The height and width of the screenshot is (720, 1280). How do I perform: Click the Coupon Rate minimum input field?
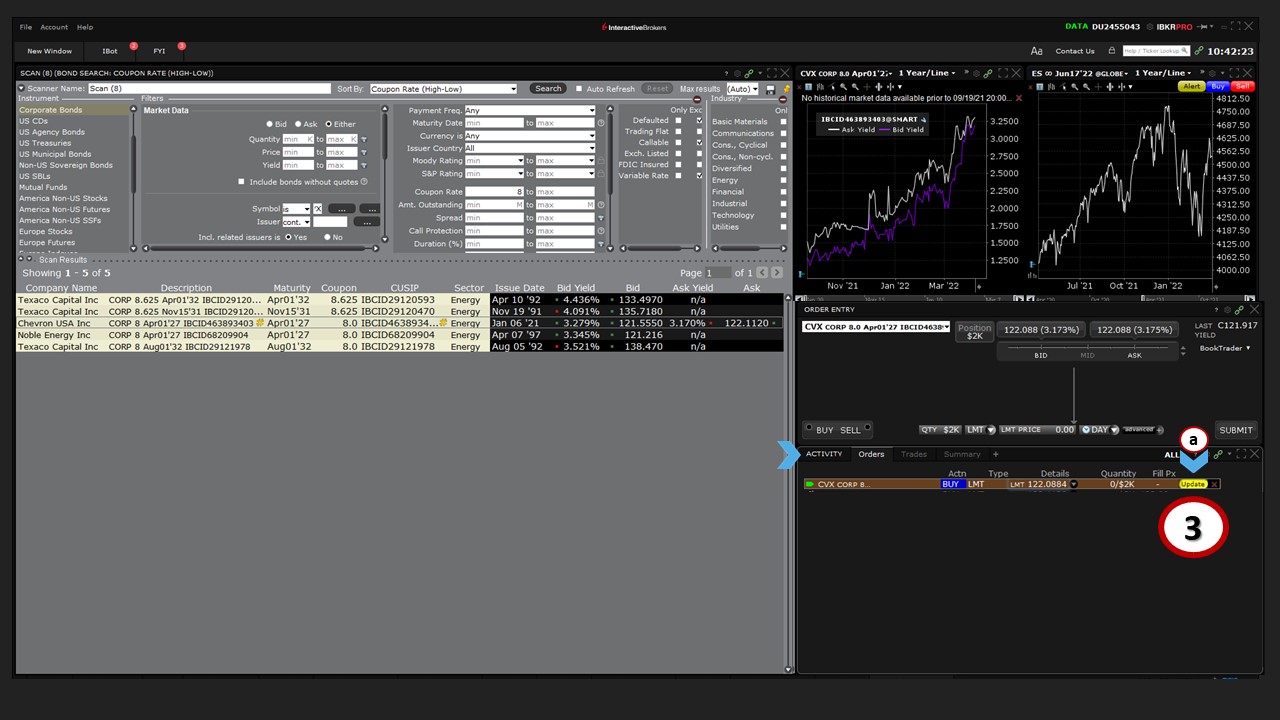[494, 192]
